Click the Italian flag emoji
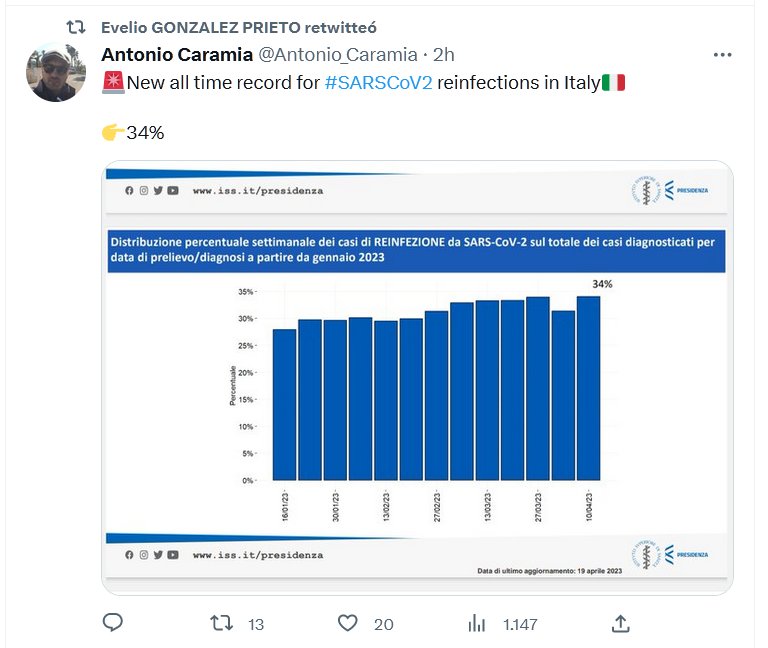 [613, 83]
